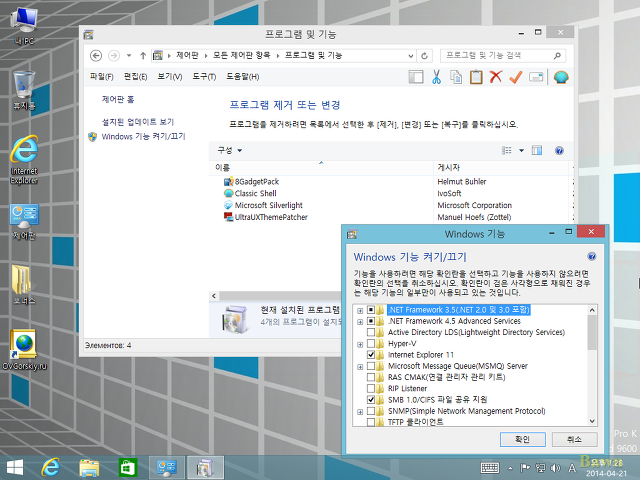
Task: Click 제어판 breadcrumb in address bar
Action: pyautogui.click(x=187, y=55)
